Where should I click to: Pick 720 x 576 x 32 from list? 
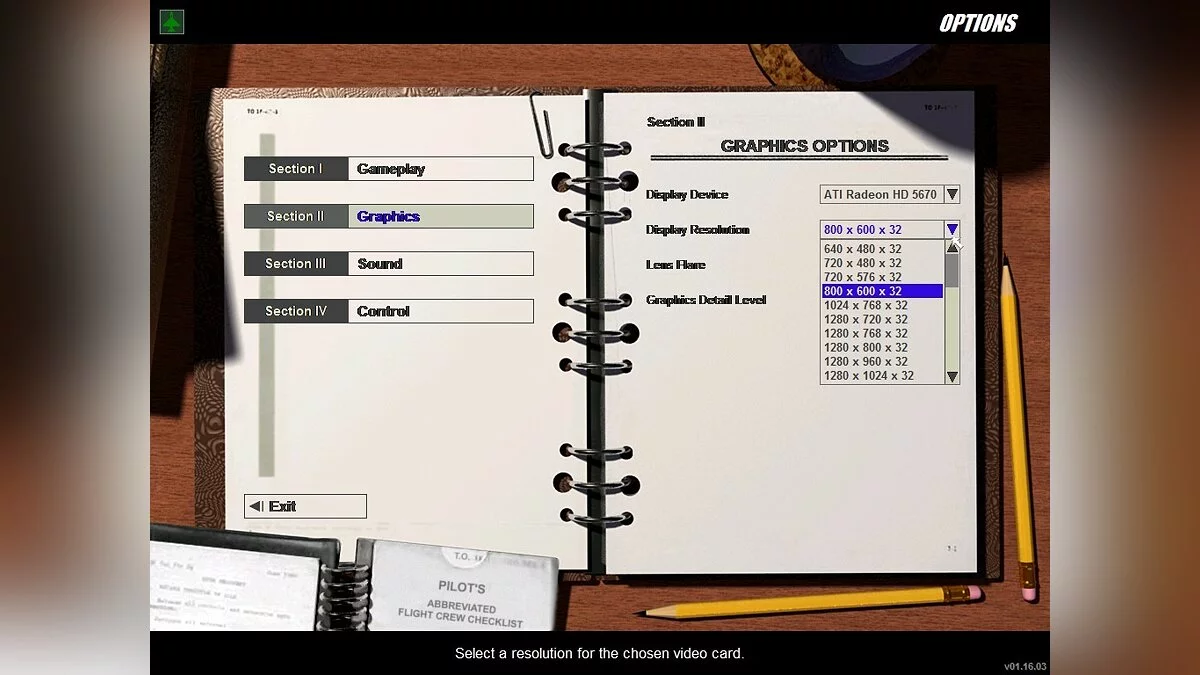click(882, 277)
